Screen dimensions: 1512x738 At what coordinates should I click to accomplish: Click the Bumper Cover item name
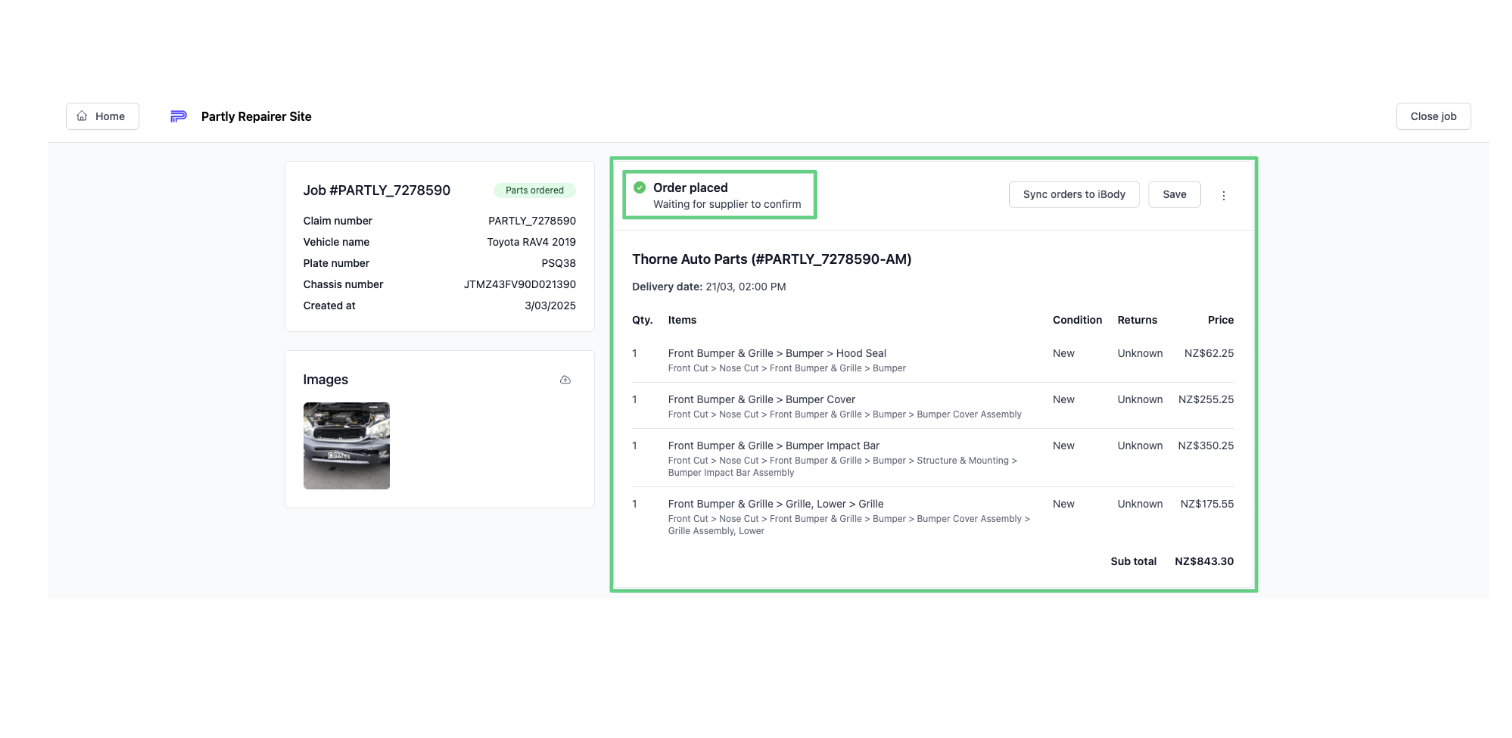click(762, 399)
